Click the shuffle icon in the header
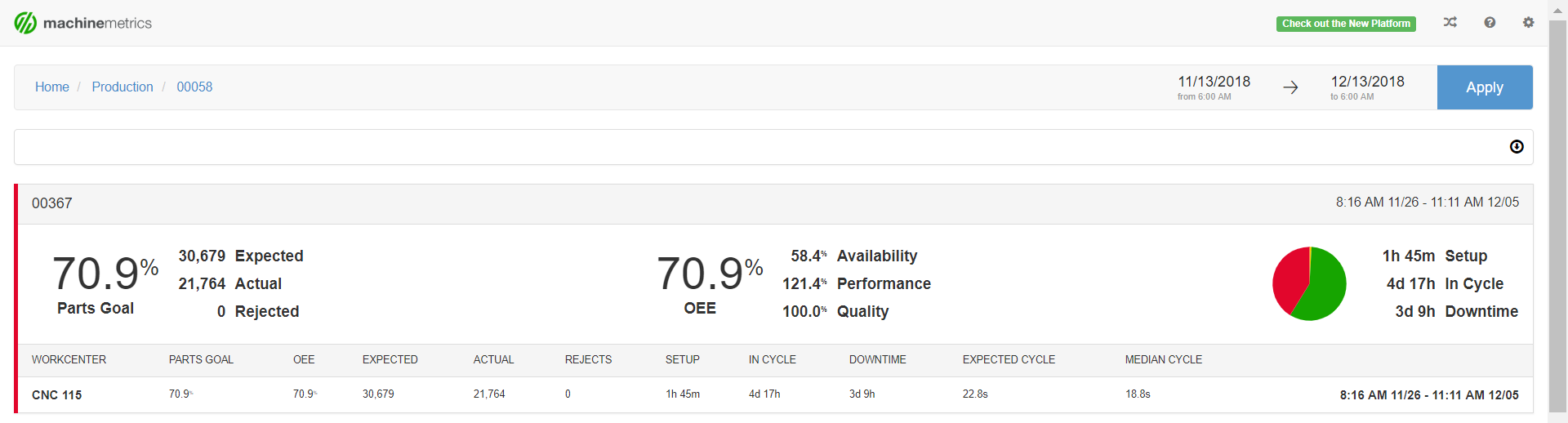This screenshot has height=423, width=1568. coord(1450,23)
